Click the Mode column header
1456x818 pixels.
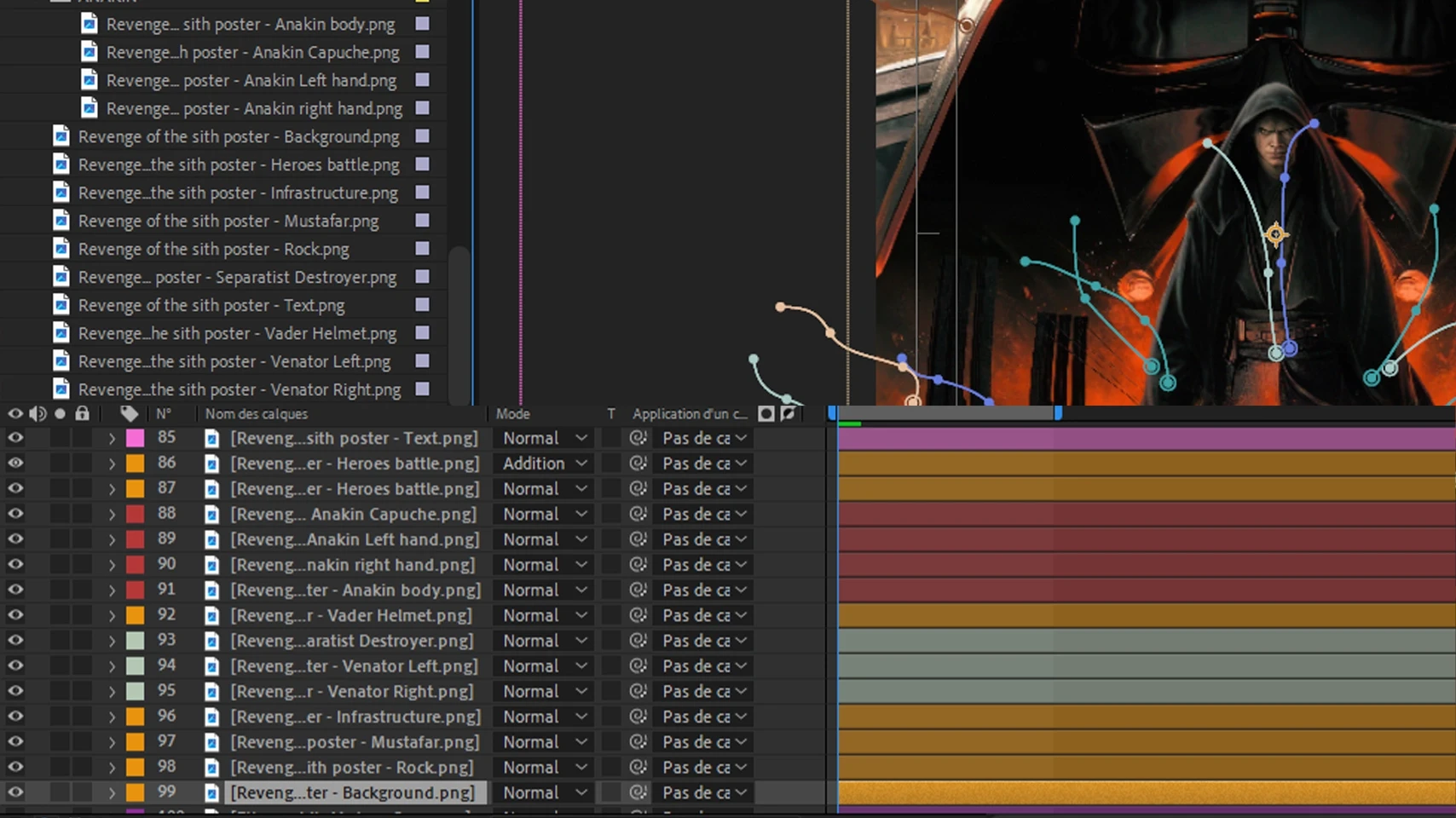click(x=513, y=413)
